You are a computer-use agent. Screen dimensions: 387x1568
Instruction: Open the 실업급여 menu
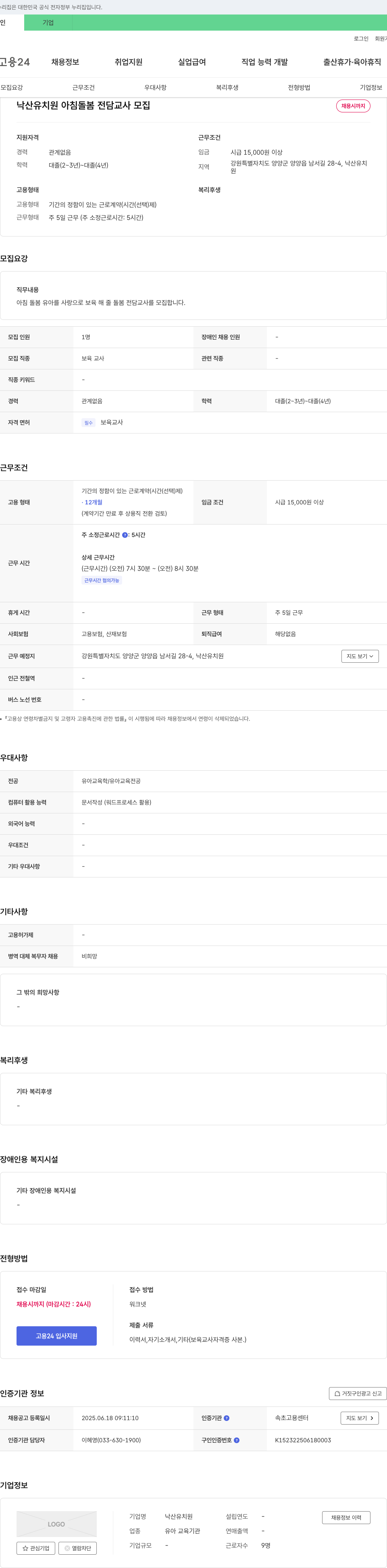point(192,62)
